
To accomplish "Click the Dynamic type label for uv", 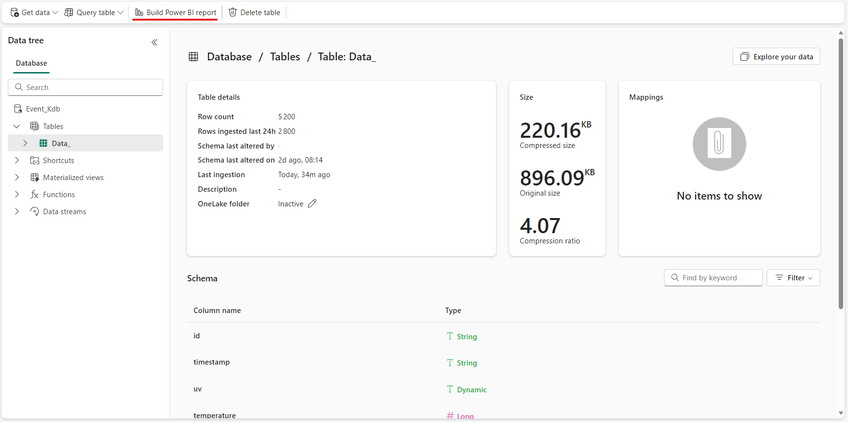I will tap(472, 390).
